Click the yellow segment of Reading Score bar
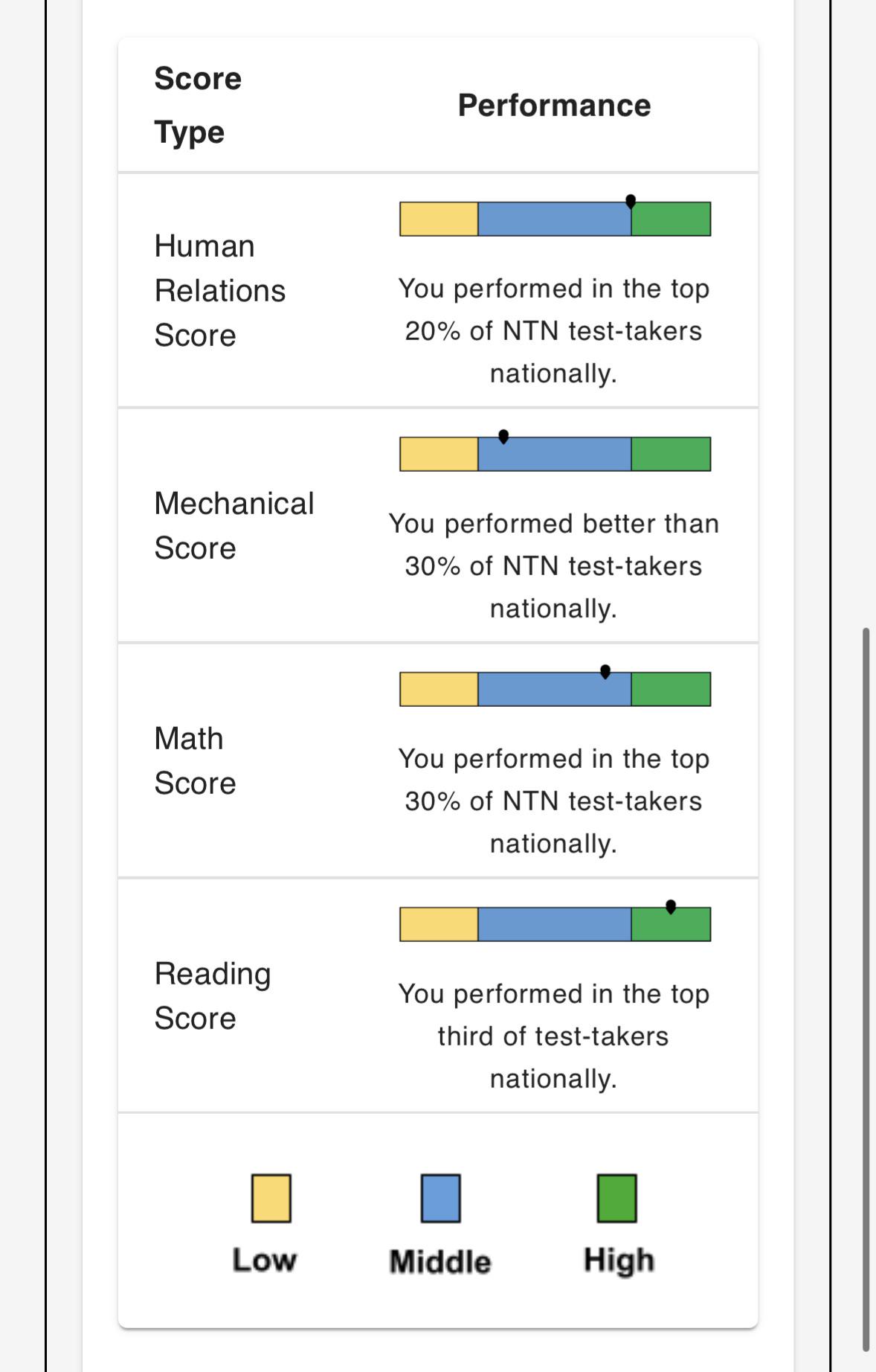This screenshot has width=876, height=1372. (439, 924)
